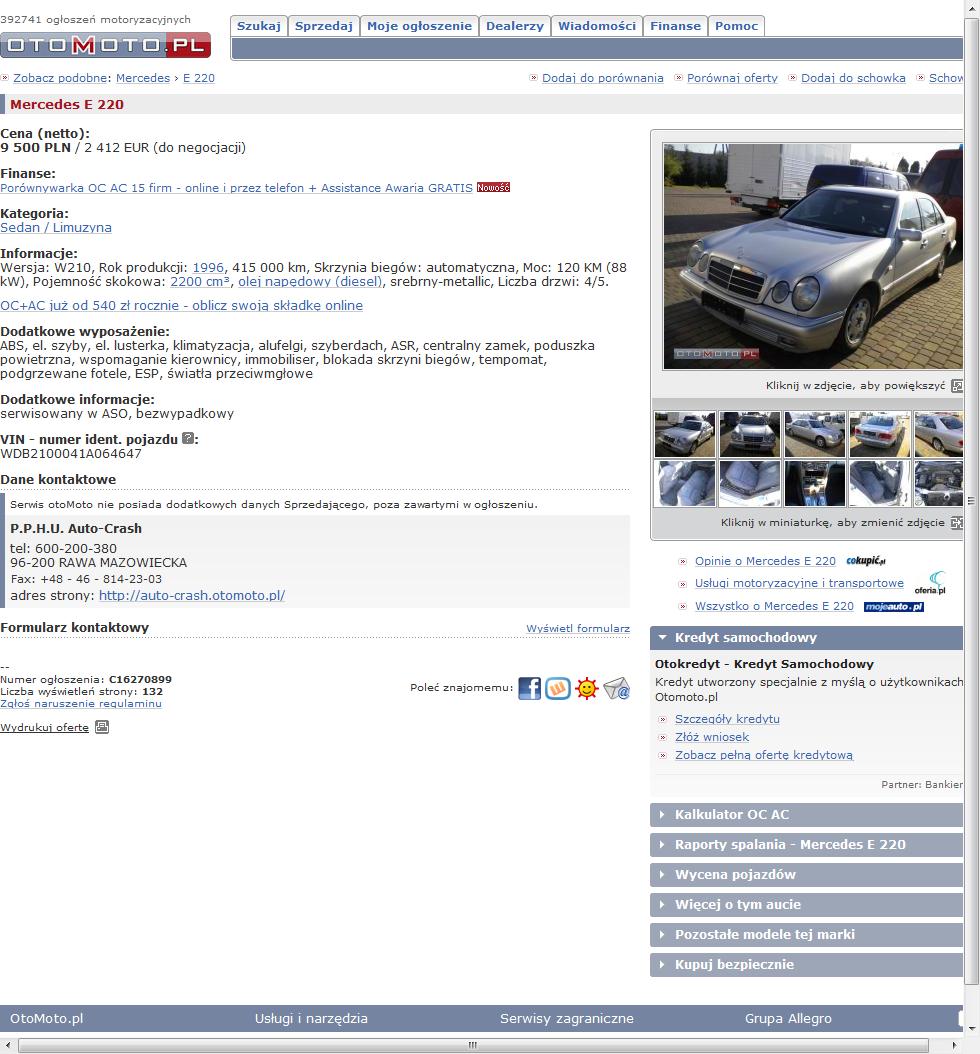Expand the Więcej o tym aucie section

pyautogui.click(x=807, y=905)
